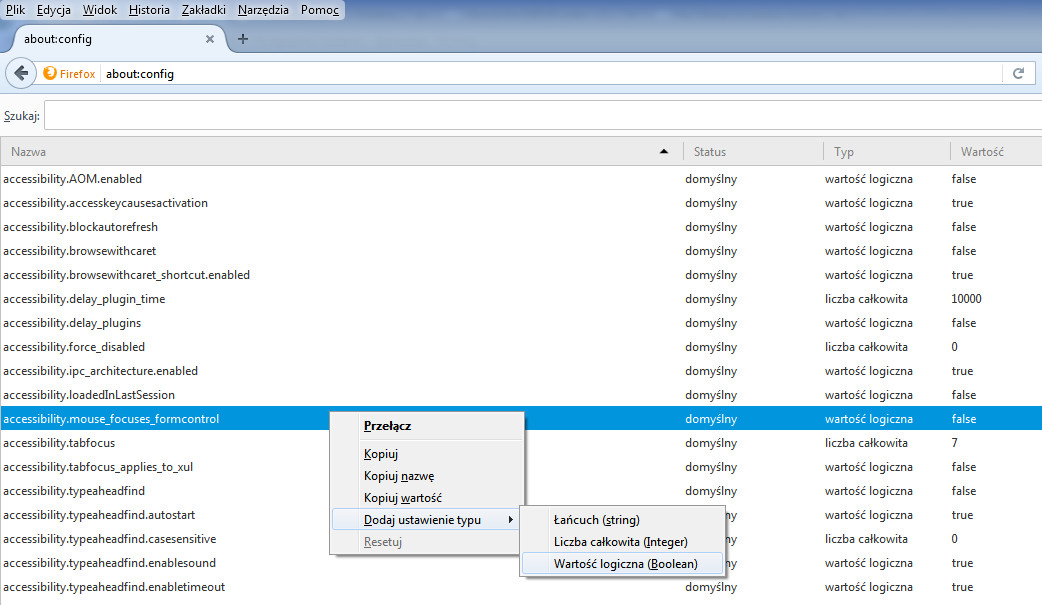The width and height of the screenshot is (1042, 605).
Task: Choose Wartość logiczna (Boolean) from submenu
Action: click(625, 564)
